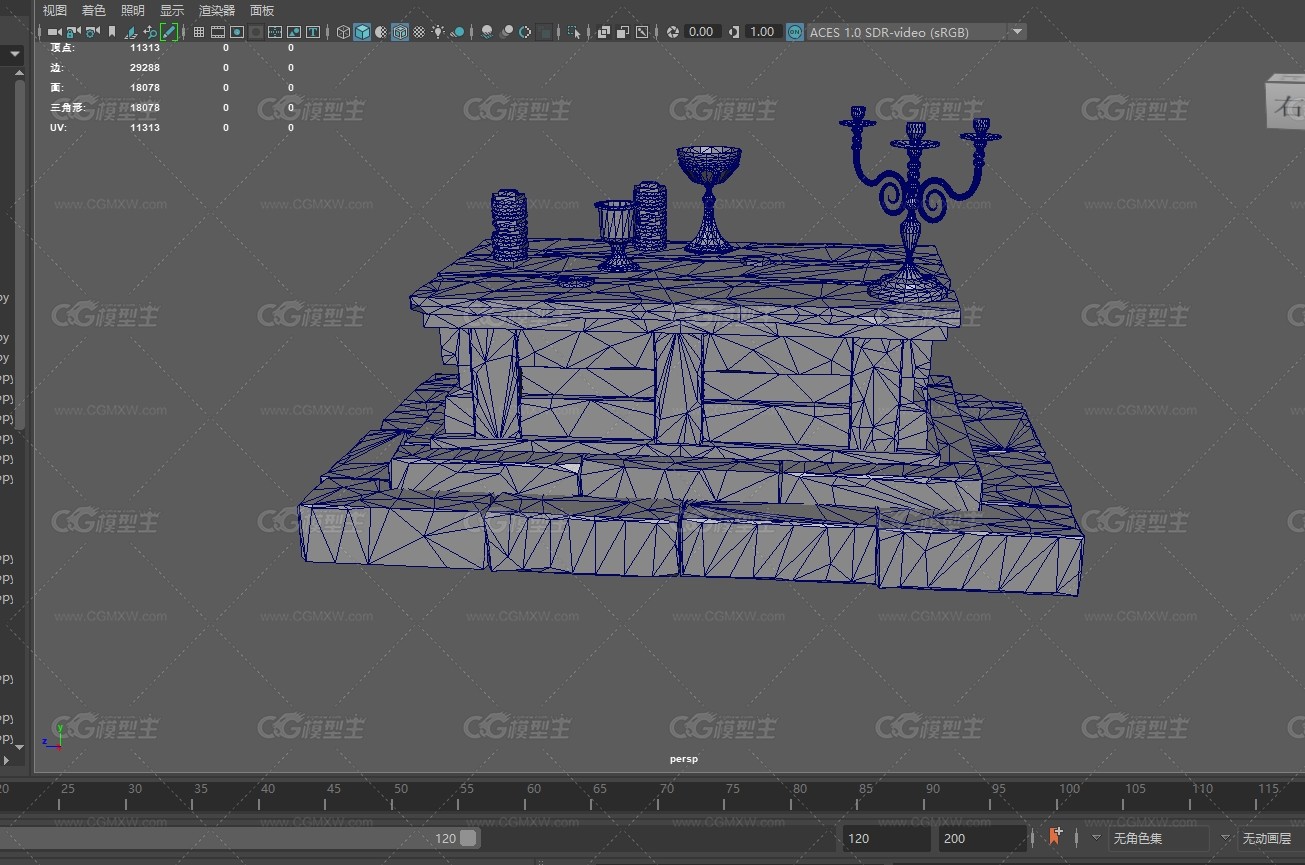Click the Exposure aperture icon

(673, 32)
